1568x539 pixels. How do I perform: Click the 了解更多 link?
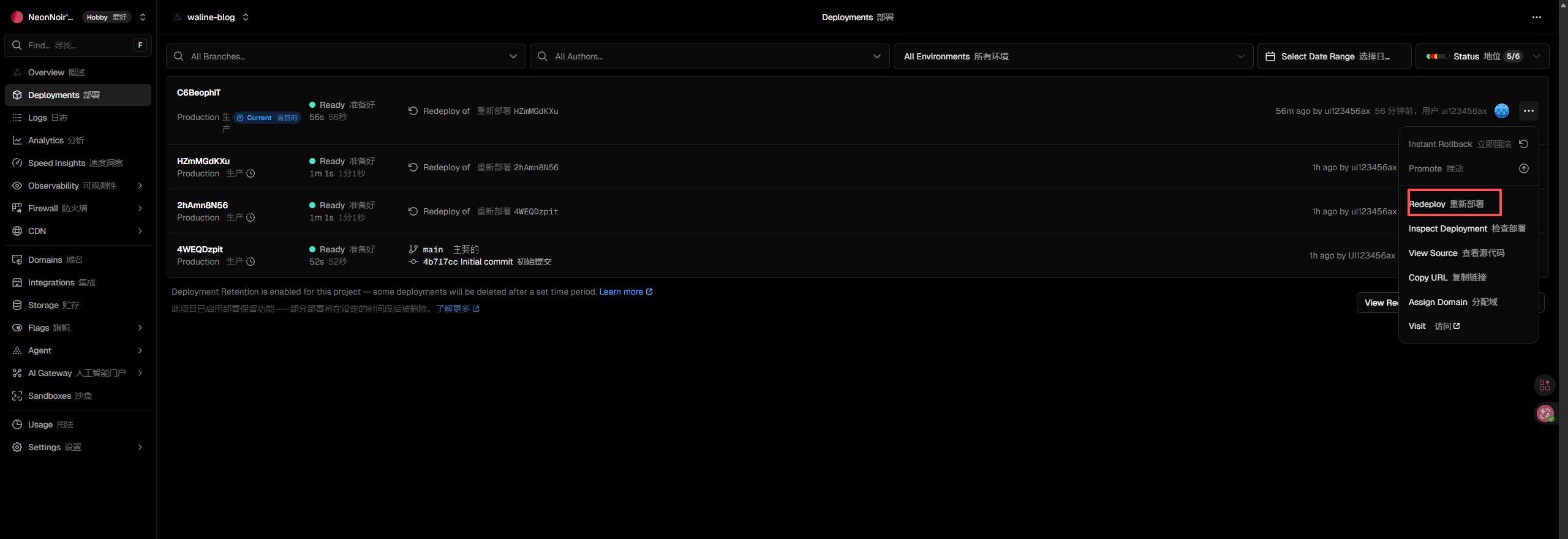(458, 309)
